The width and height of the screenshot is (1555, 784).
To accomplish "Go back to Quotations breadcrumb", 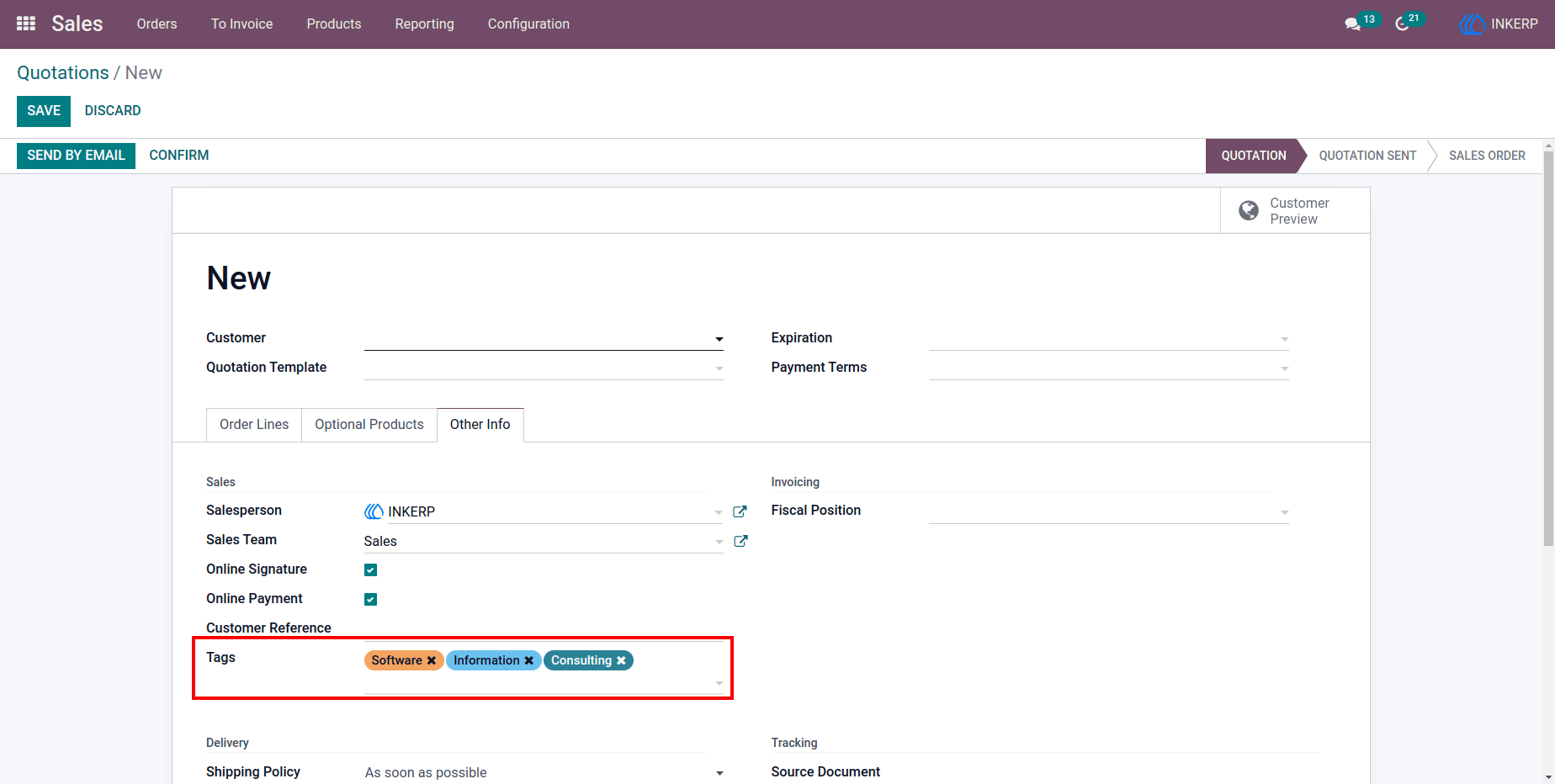I will [63, 73].
